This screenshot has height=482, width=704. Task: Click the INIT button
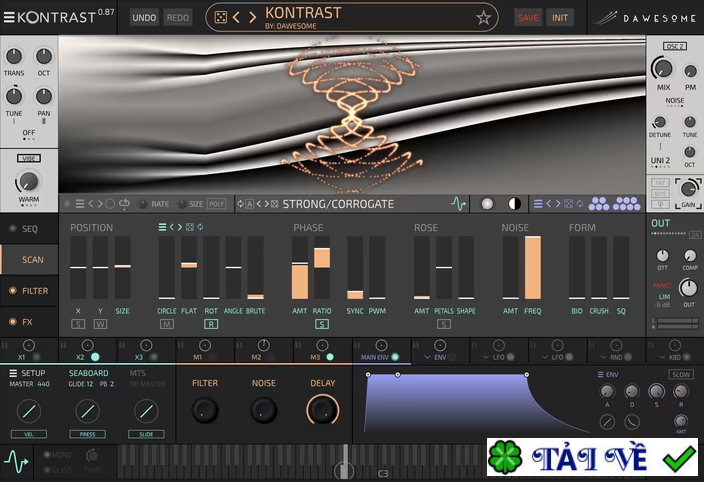pyautogui.click(x=560, y=18)
